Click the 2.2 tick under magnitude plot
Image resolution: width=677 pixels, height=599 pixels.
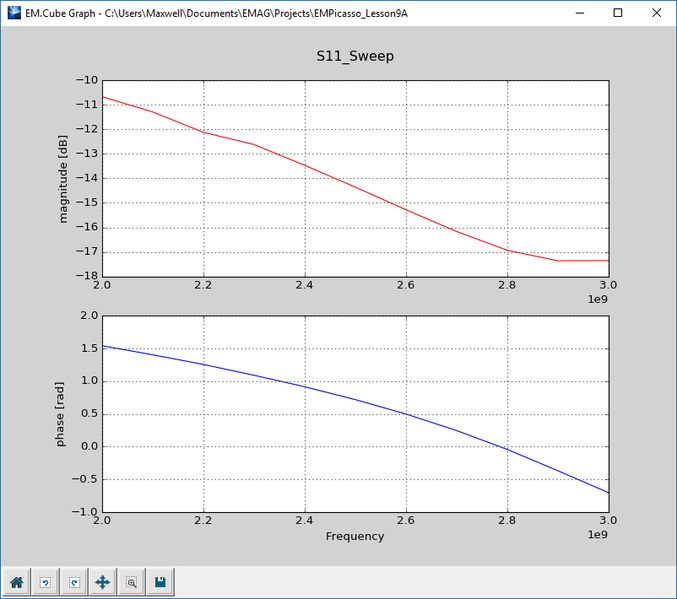click(203, 285)
